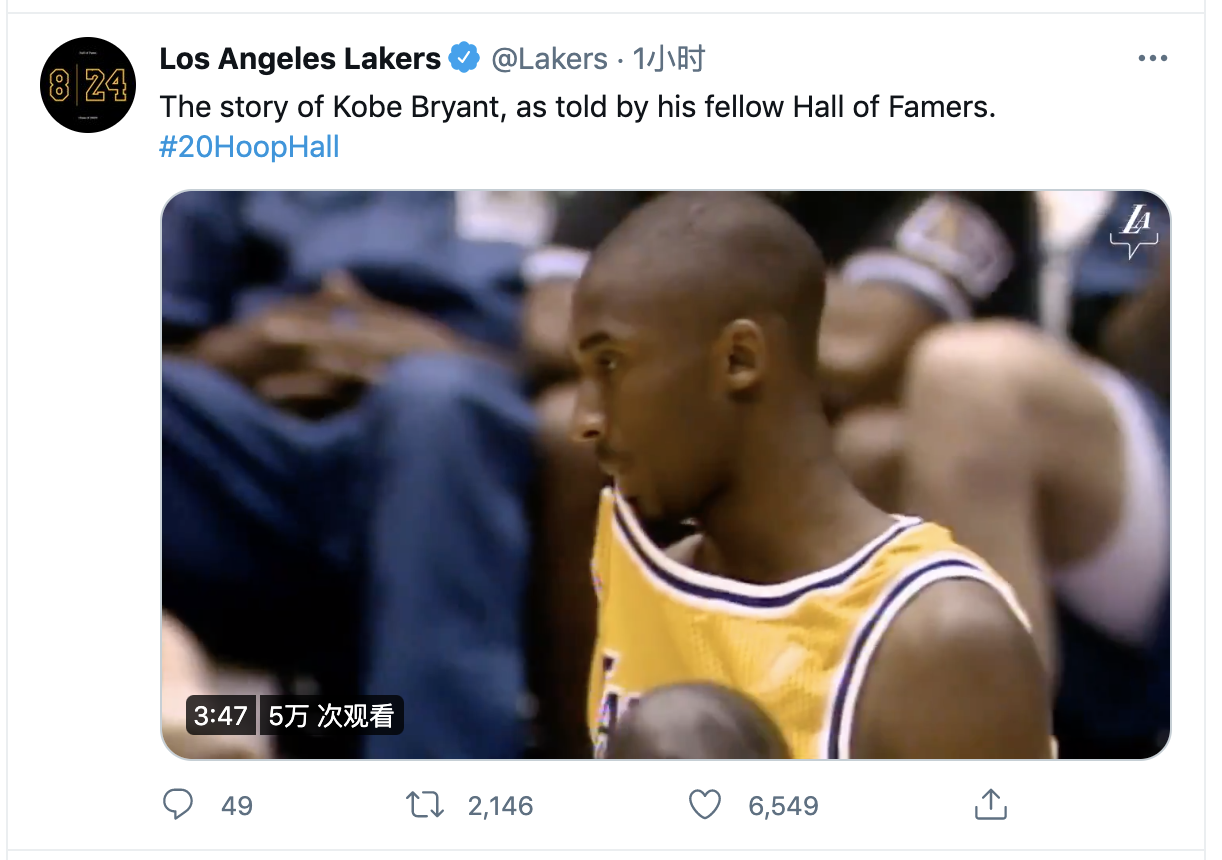Click the tweet text about Kobe Bryant

[577, 106]
